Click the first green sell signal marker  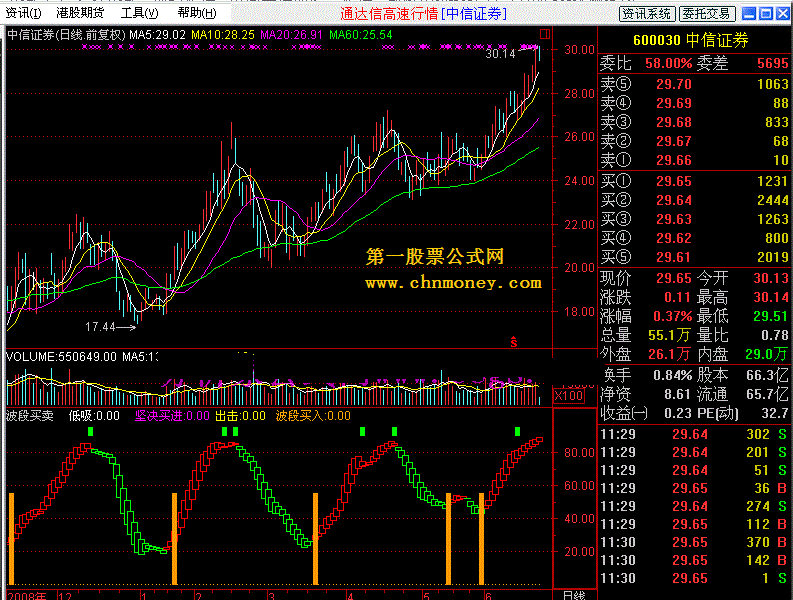point(91,432)
